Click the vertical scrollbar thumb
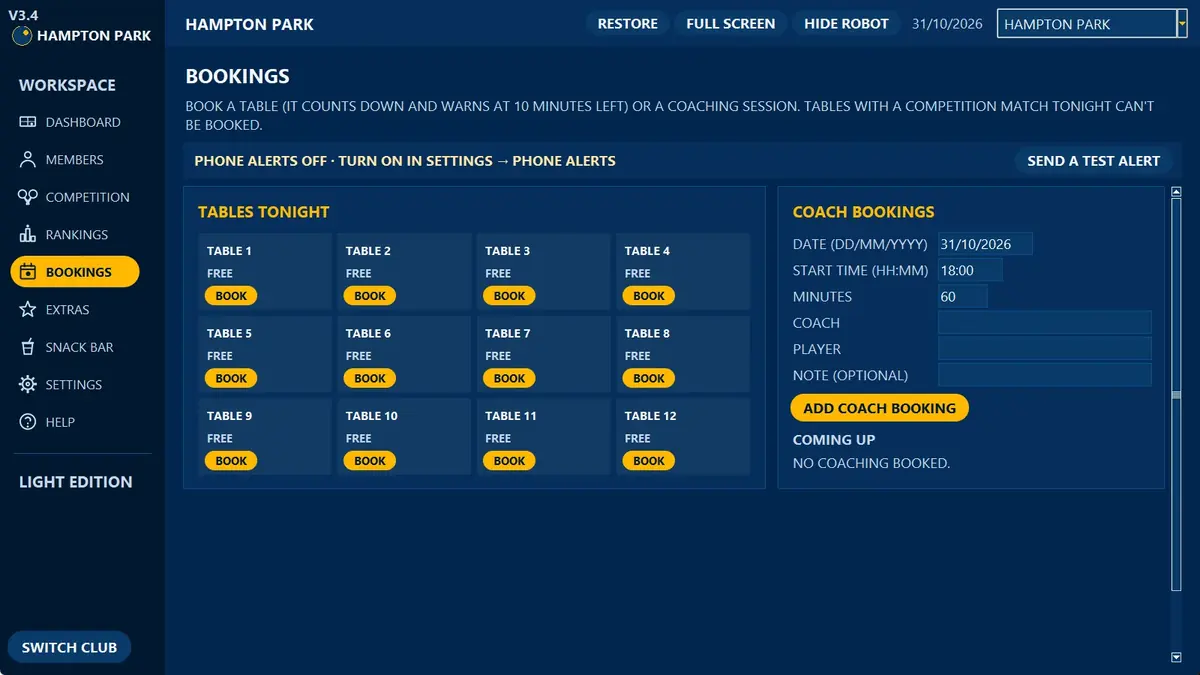 click(1176, 395)
